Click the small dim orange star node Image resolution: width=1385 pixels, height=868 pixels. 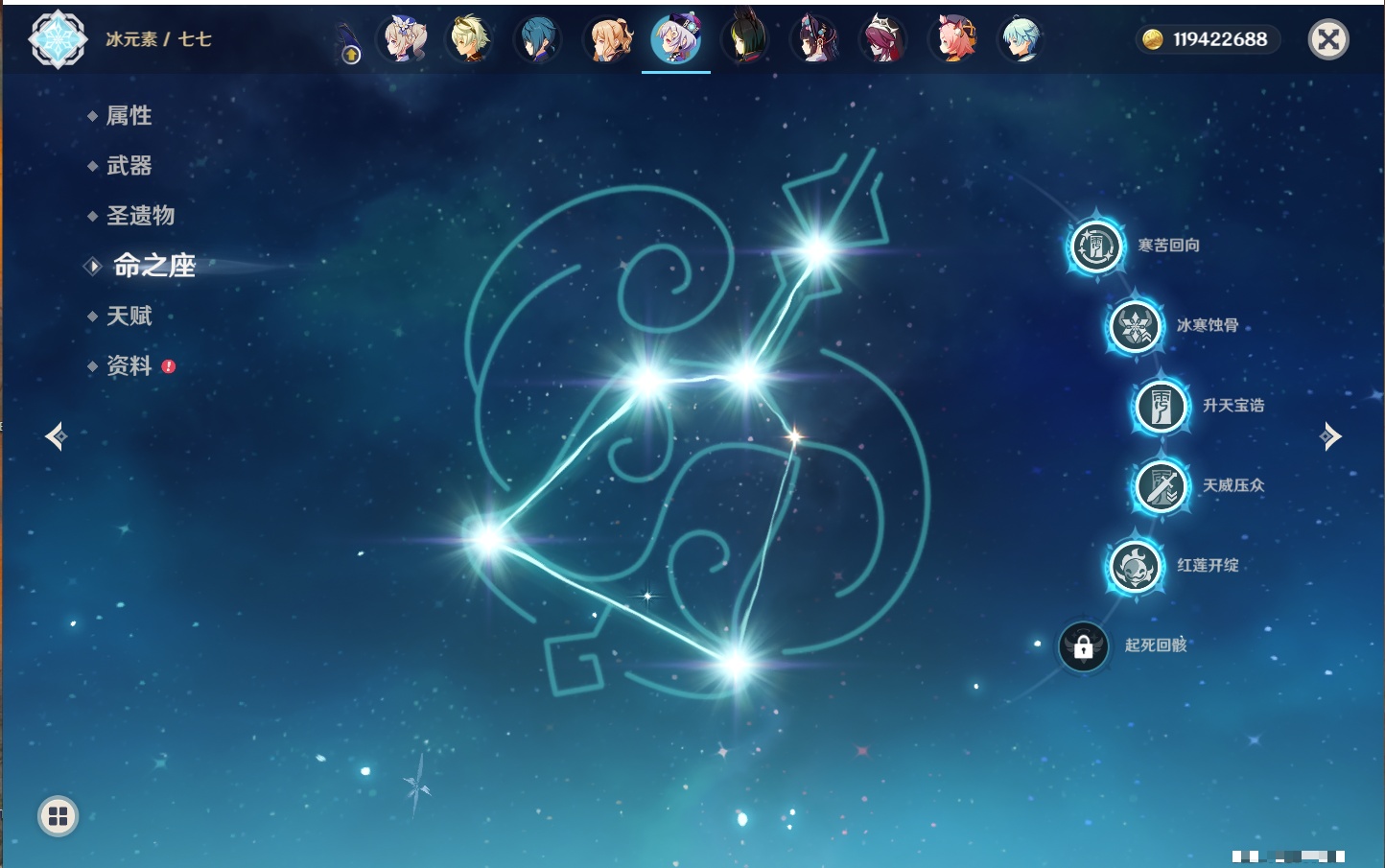794,436
